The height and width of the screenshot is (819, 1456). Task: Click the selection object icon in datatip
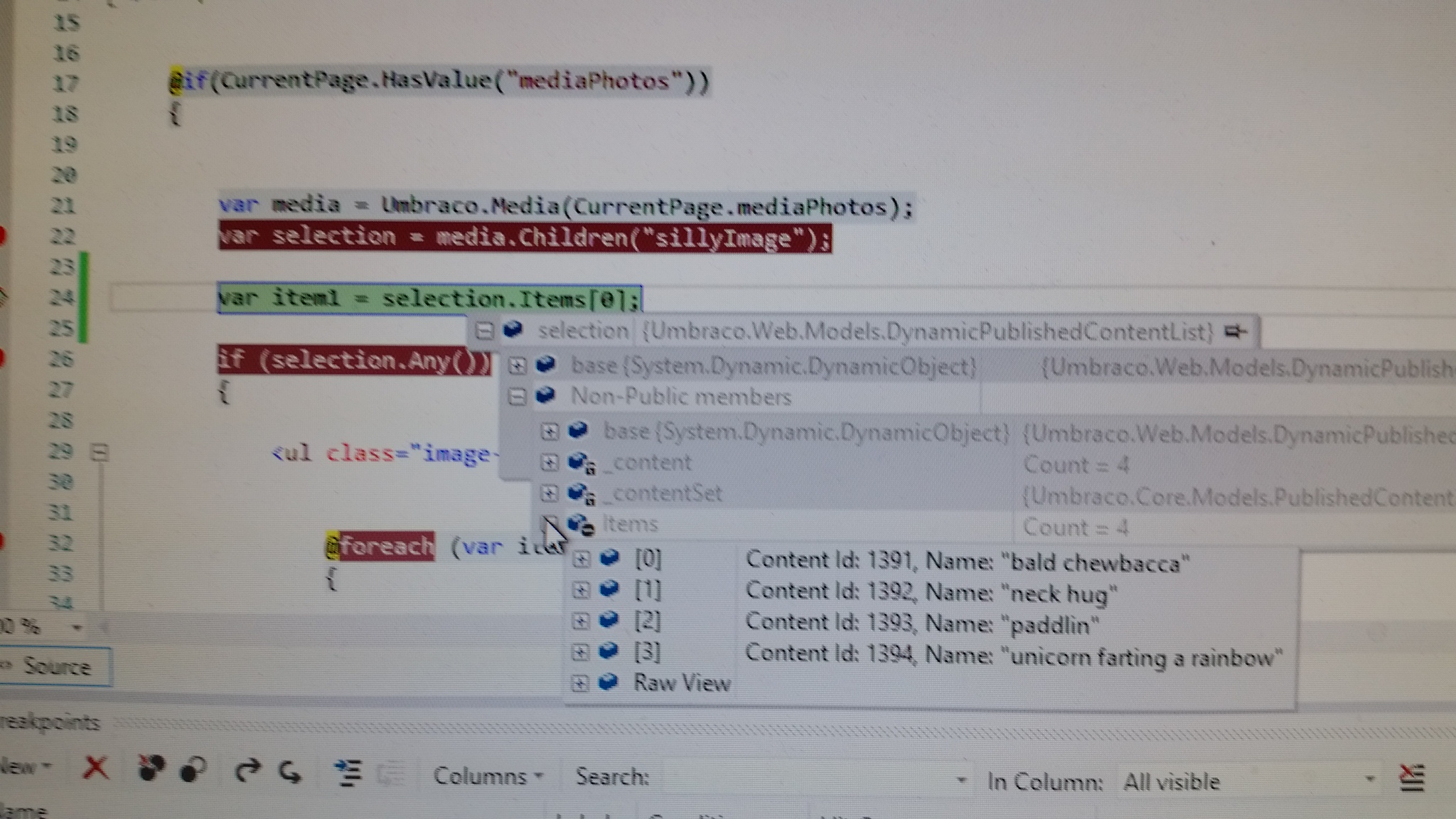(x=513, y=330)
